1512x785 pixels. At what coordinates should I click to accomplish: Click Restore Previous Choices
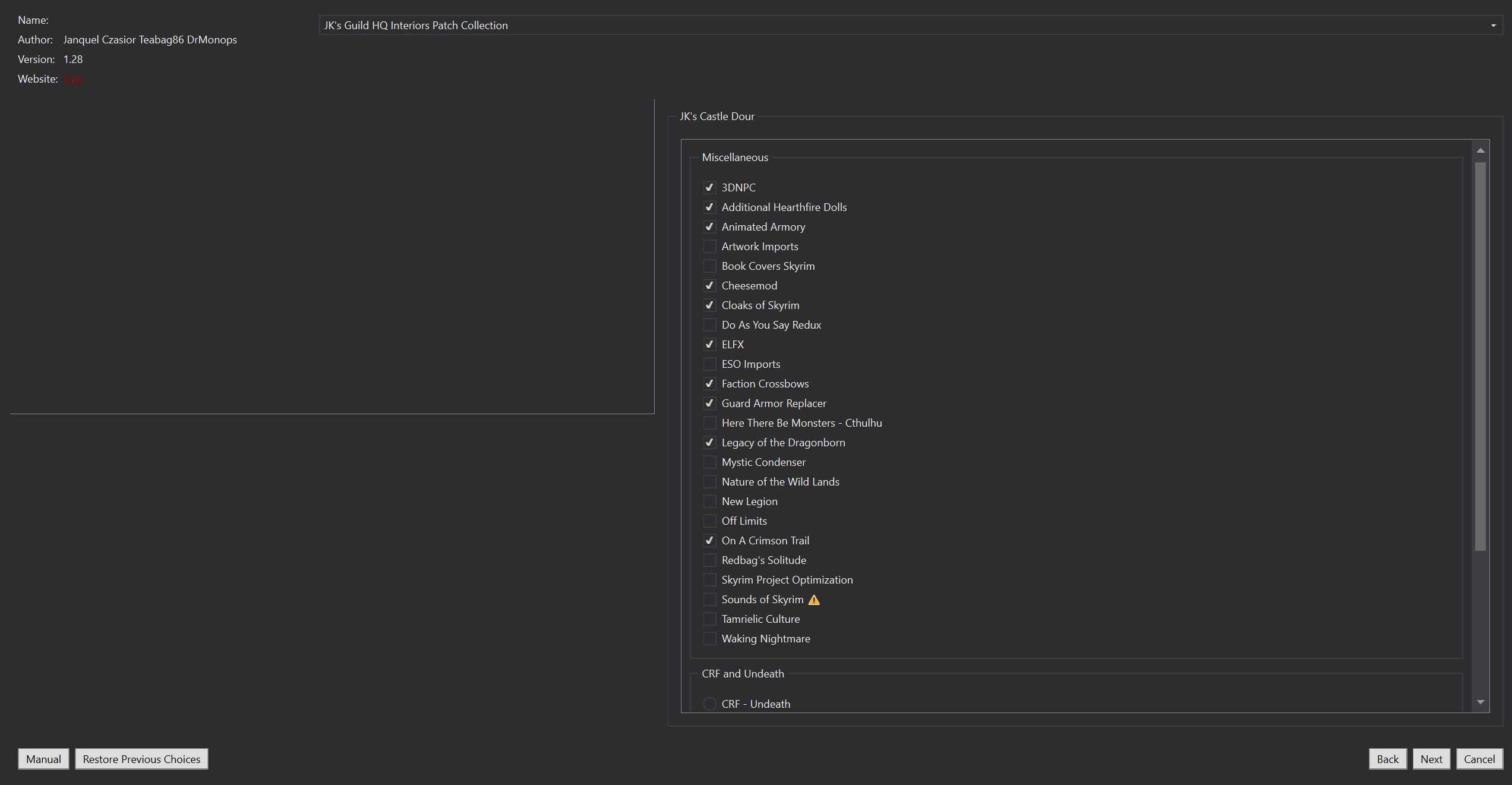coord(141,759)
